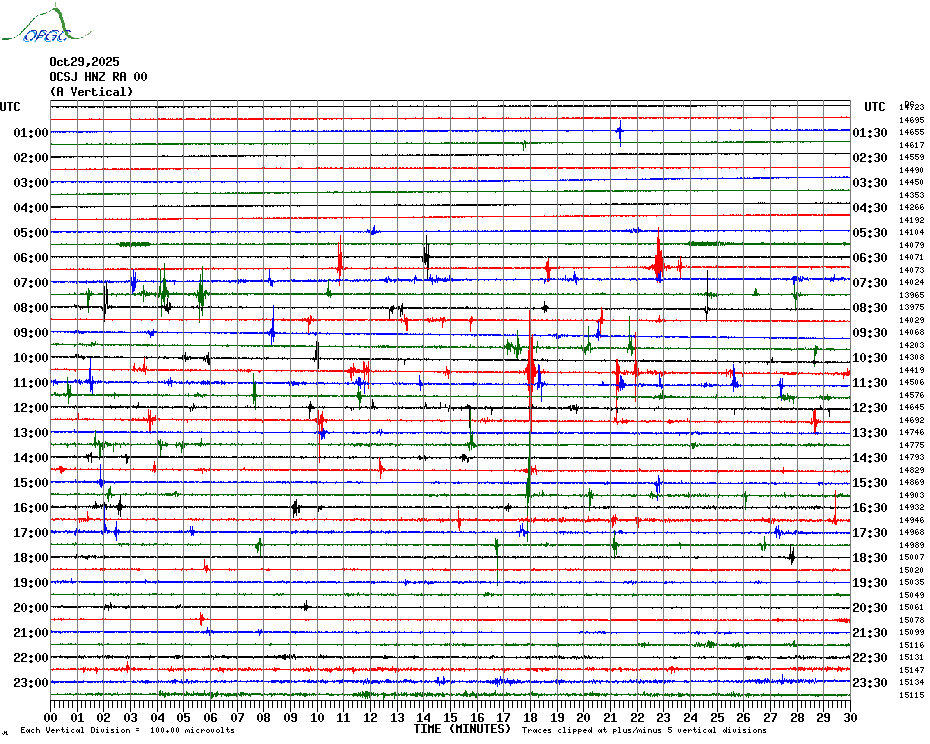
Task: Select the DC value 13965
Action: click(912, 295)
